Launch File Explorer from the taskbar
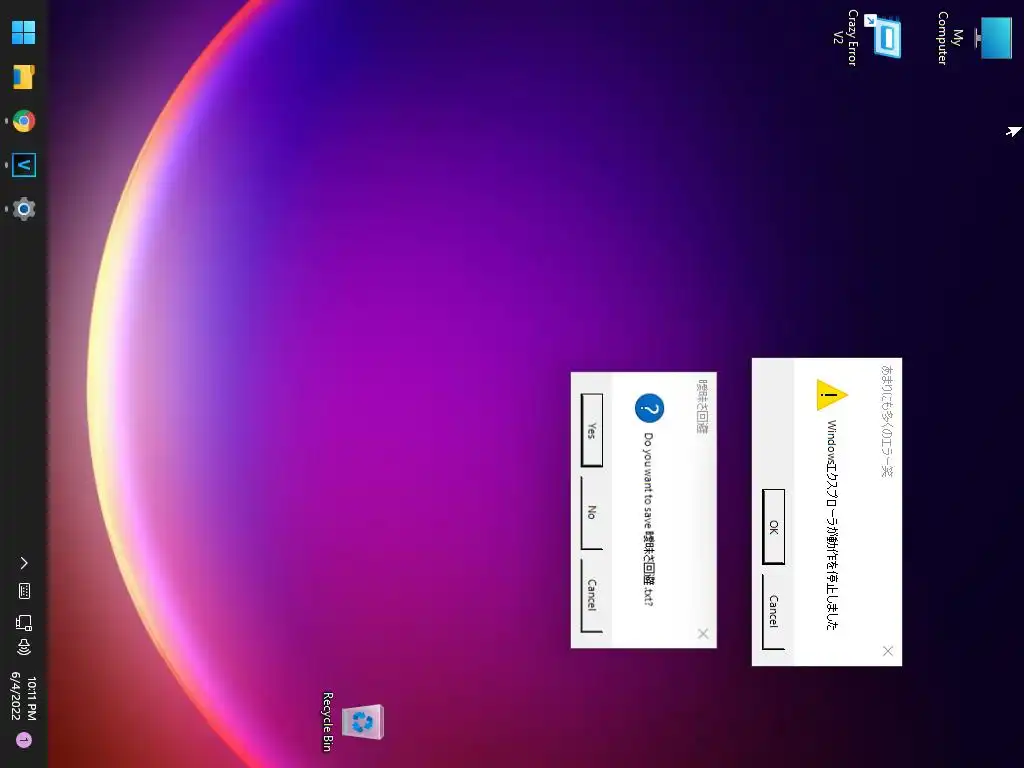Viewport: 1024px width, 768px height. pos(24,76)
